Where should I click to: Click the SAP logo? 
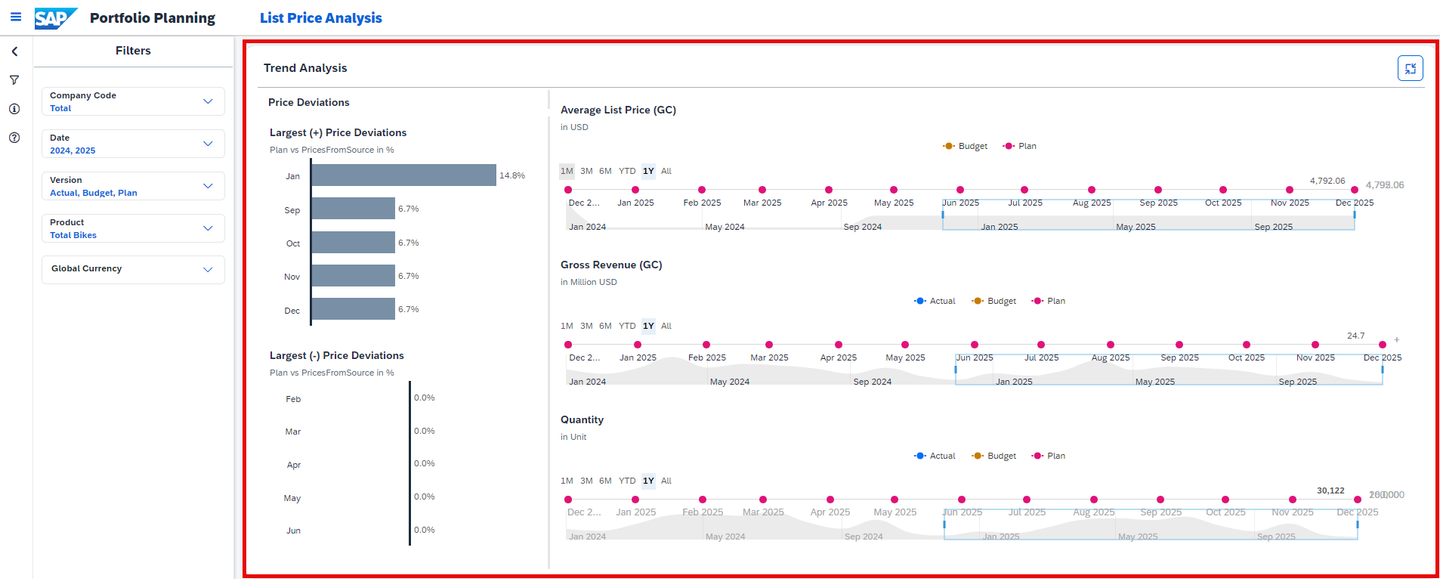[x=56, y=18]
